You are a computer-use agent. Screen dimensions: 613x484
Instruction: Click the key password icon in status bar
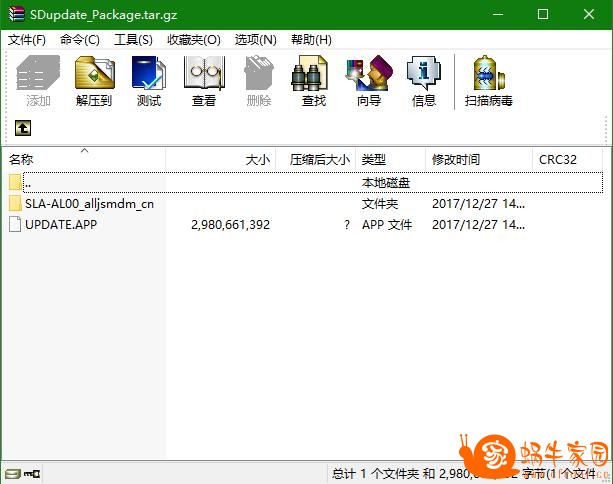click(32, 474)
